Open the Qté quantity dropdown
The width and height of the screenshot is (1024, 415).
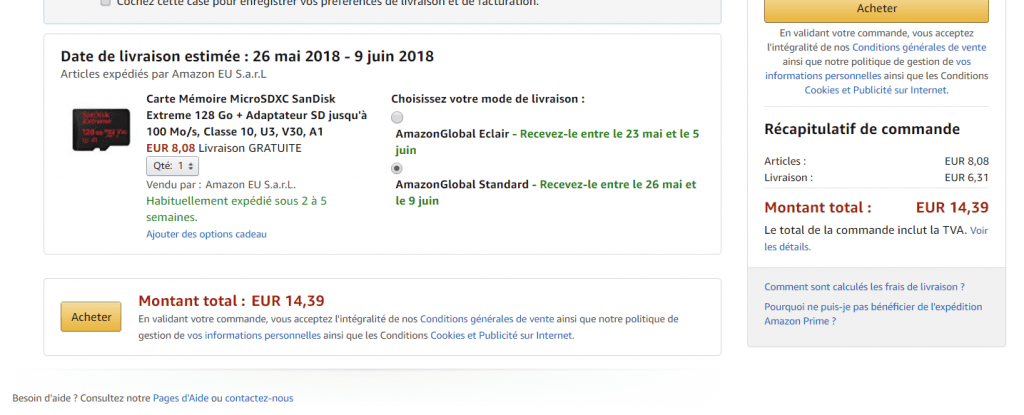(173, 166)
